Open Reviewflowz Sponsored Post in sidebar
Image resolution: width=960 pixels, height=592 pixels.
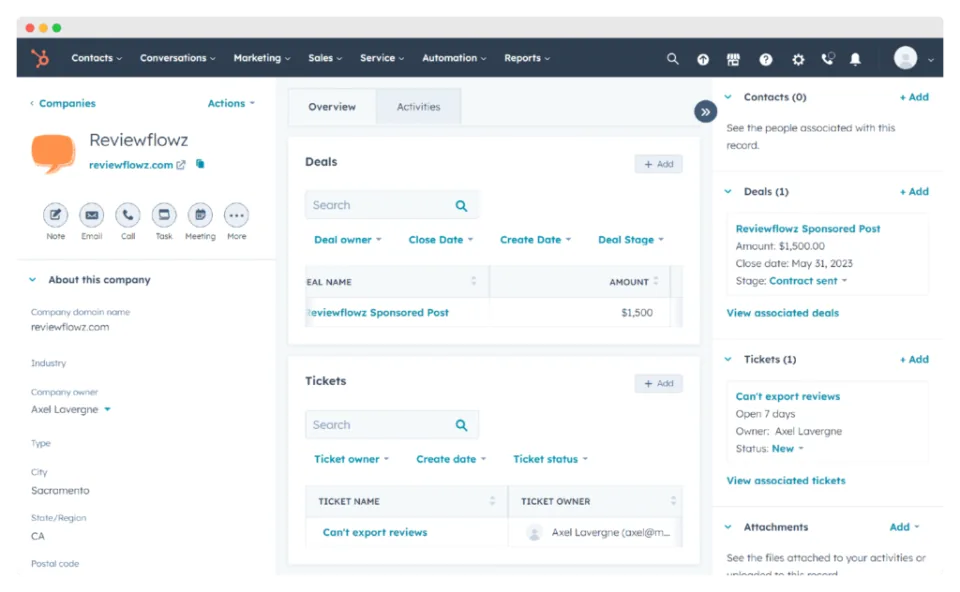point(808,228)
